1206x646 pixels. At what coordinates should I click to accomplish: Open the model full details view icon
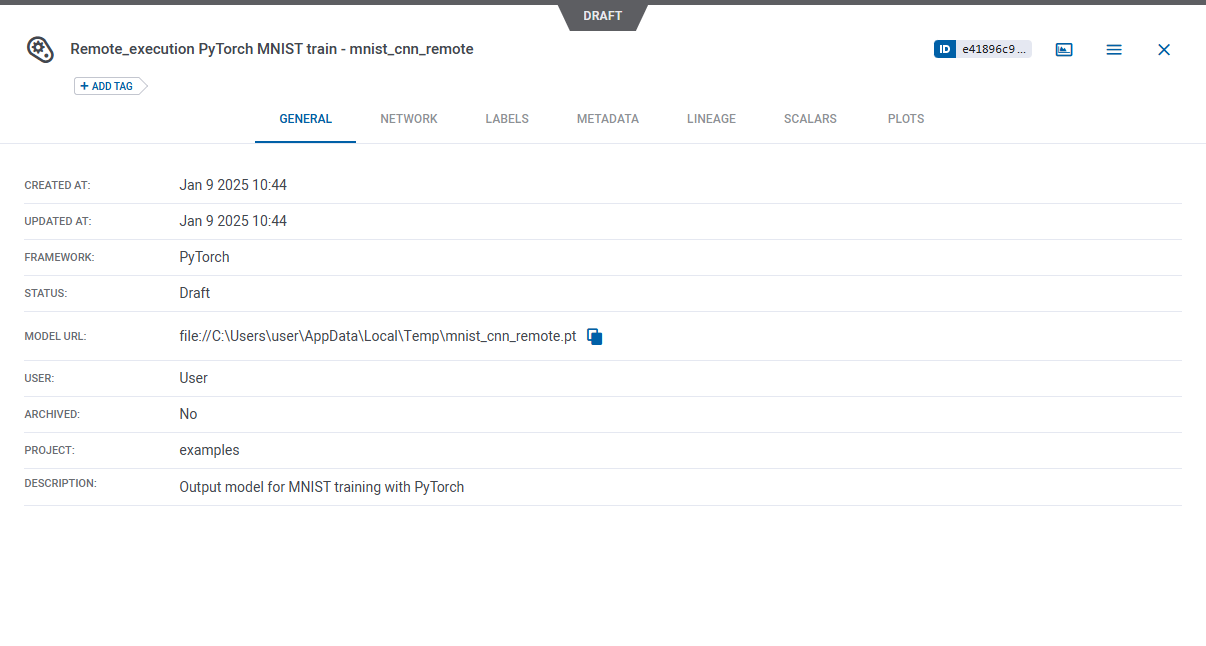pyautogui.click(x=1064, y=49)
